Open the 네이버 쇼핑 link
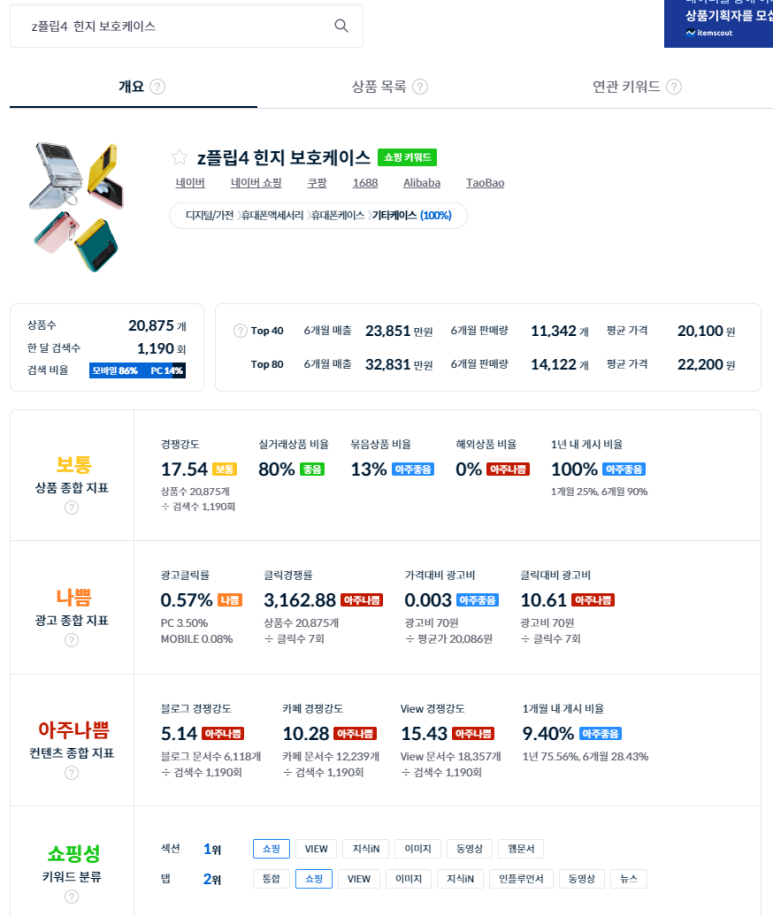This screenshot has height=916, width=773. 256,183
